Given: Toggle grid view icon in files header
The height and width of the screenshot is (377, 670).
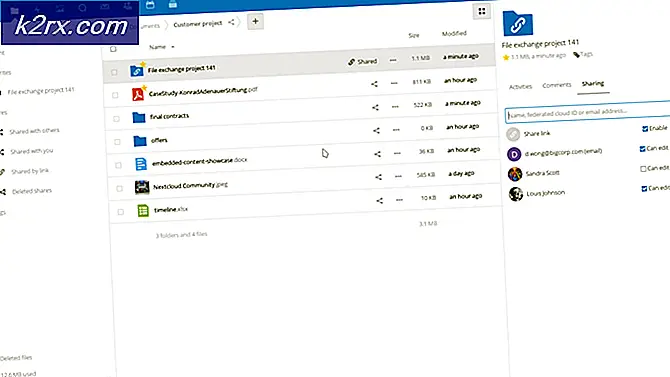Looking at the screenshot, I should 482,12.
